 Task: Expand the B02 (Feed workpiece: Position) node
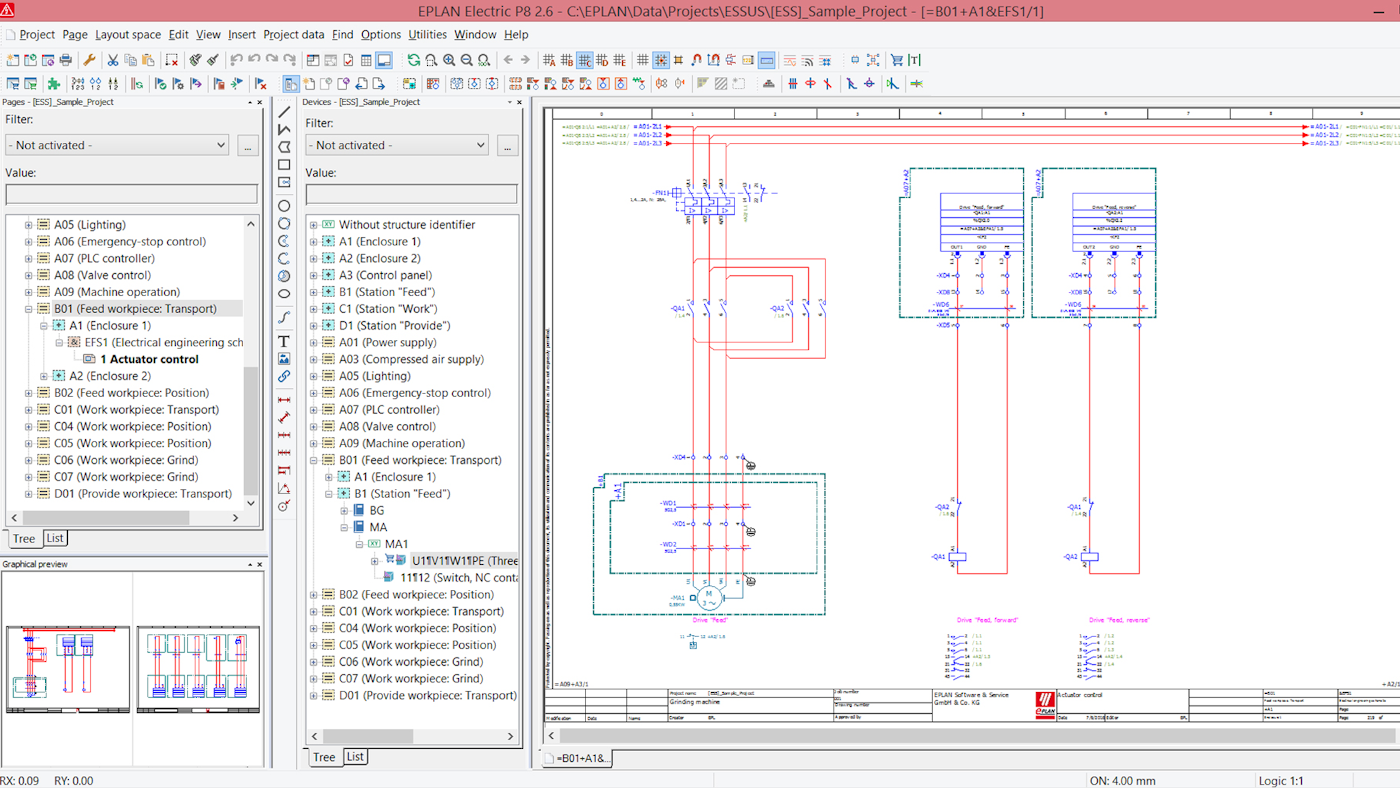[x=313, y=594]
